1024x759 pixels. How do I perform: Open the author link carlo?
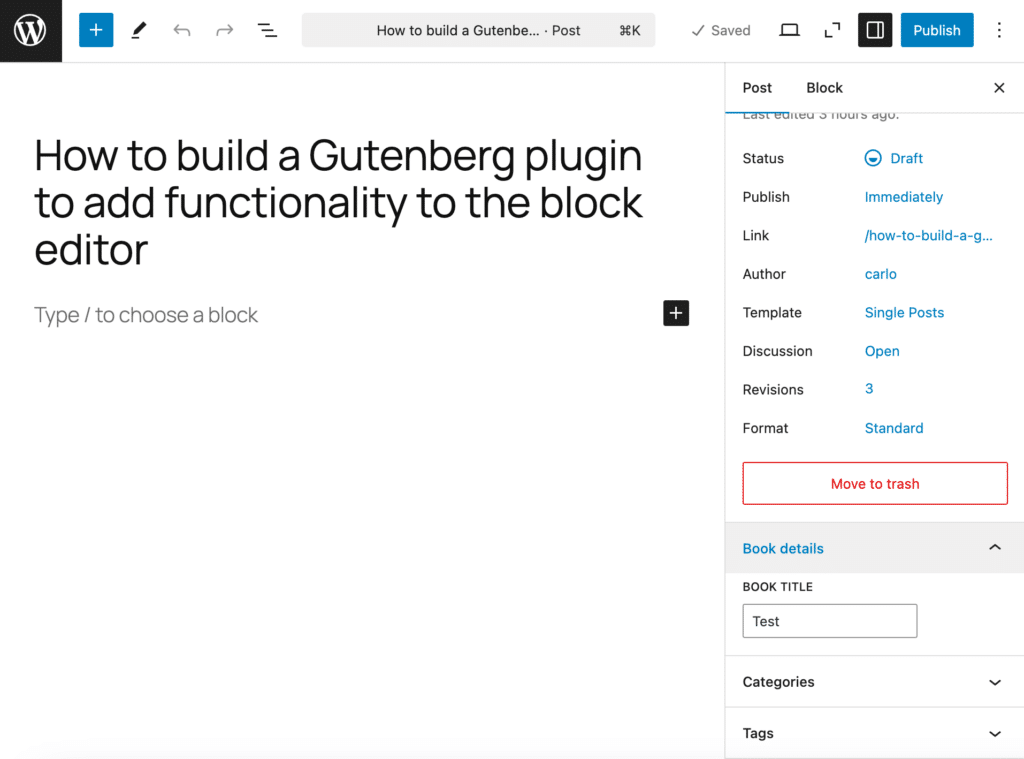pyautogui.click(x=880, y=274)
